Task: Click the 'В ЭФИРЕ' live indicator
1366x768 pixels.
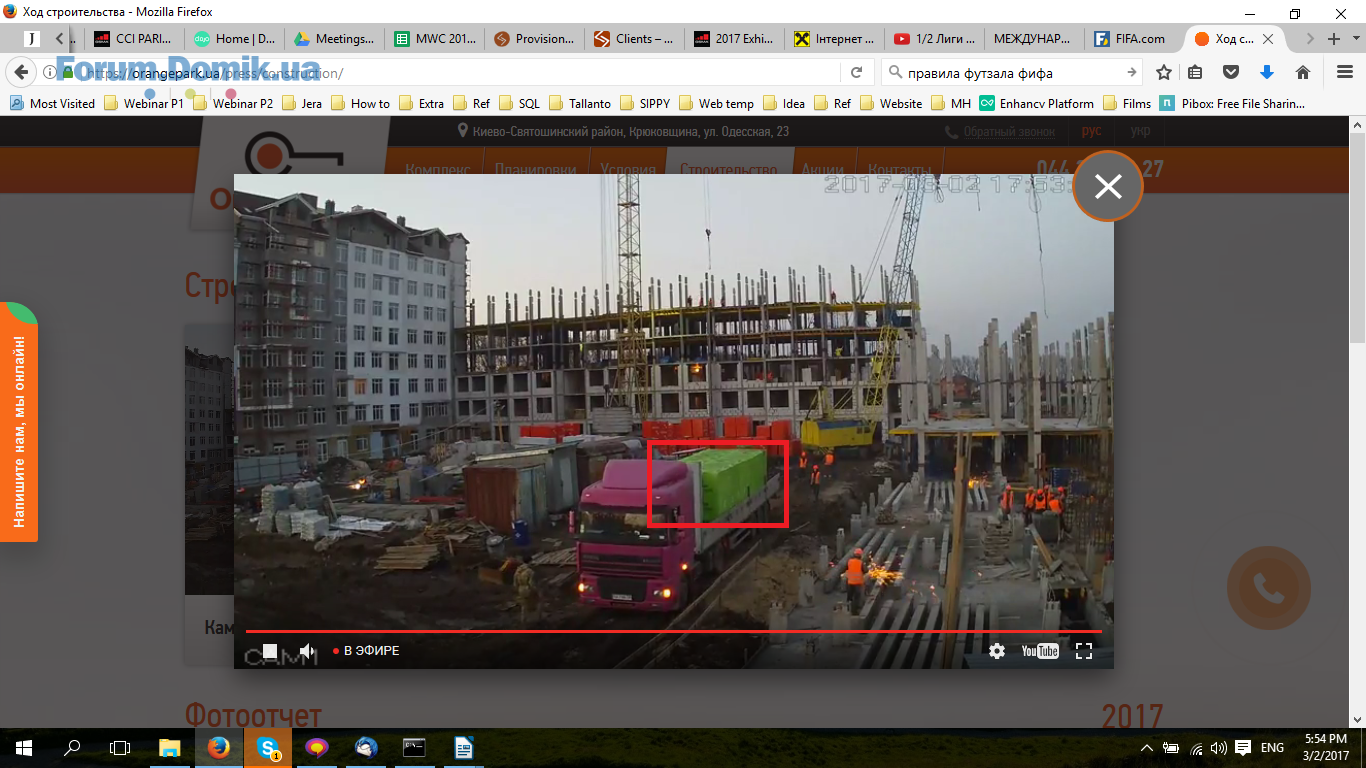Action: [366, 651]
